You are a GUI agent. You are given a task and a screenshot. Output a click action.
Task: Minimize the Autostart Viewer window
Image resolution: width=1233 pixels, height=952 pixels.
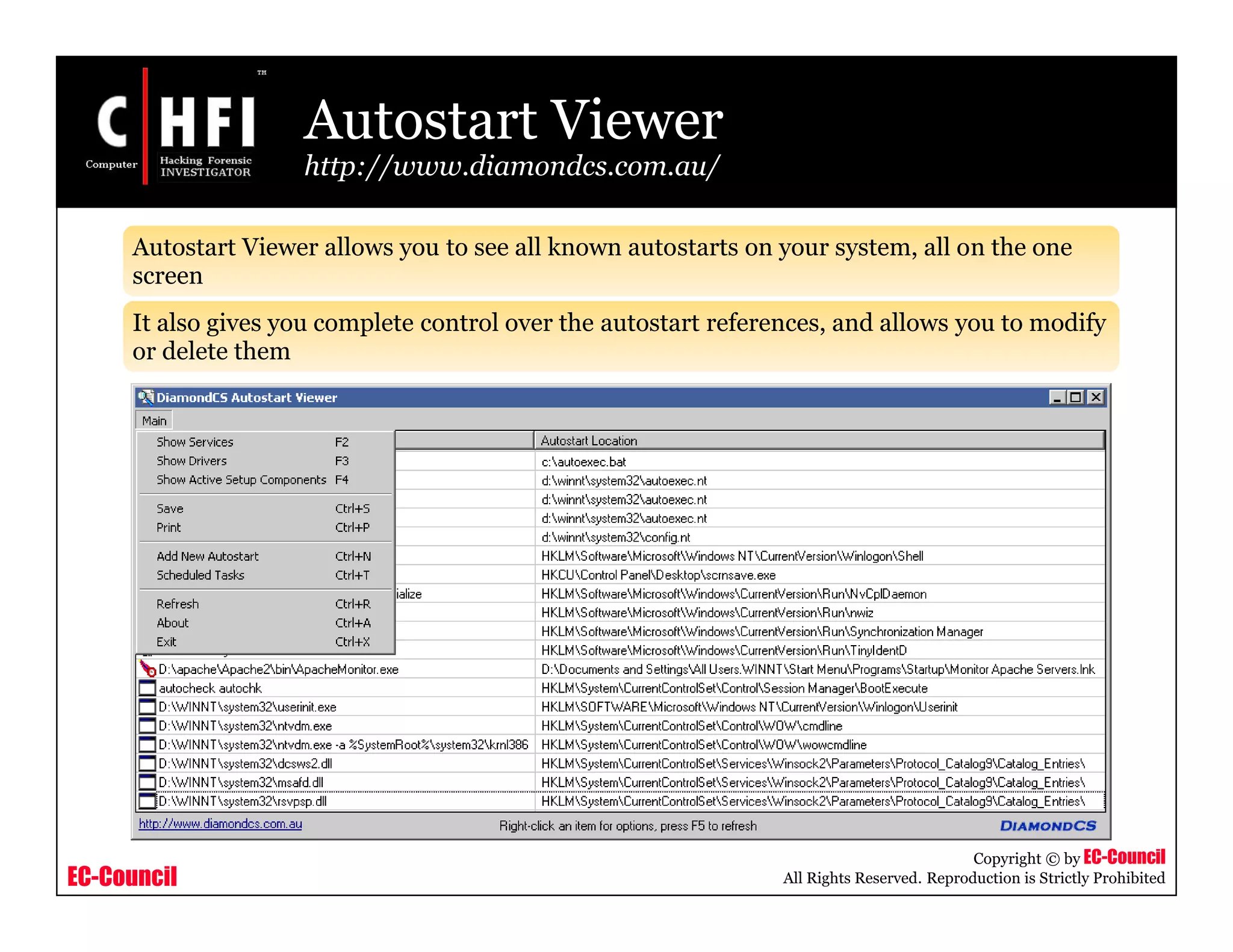coord(1057,397)
